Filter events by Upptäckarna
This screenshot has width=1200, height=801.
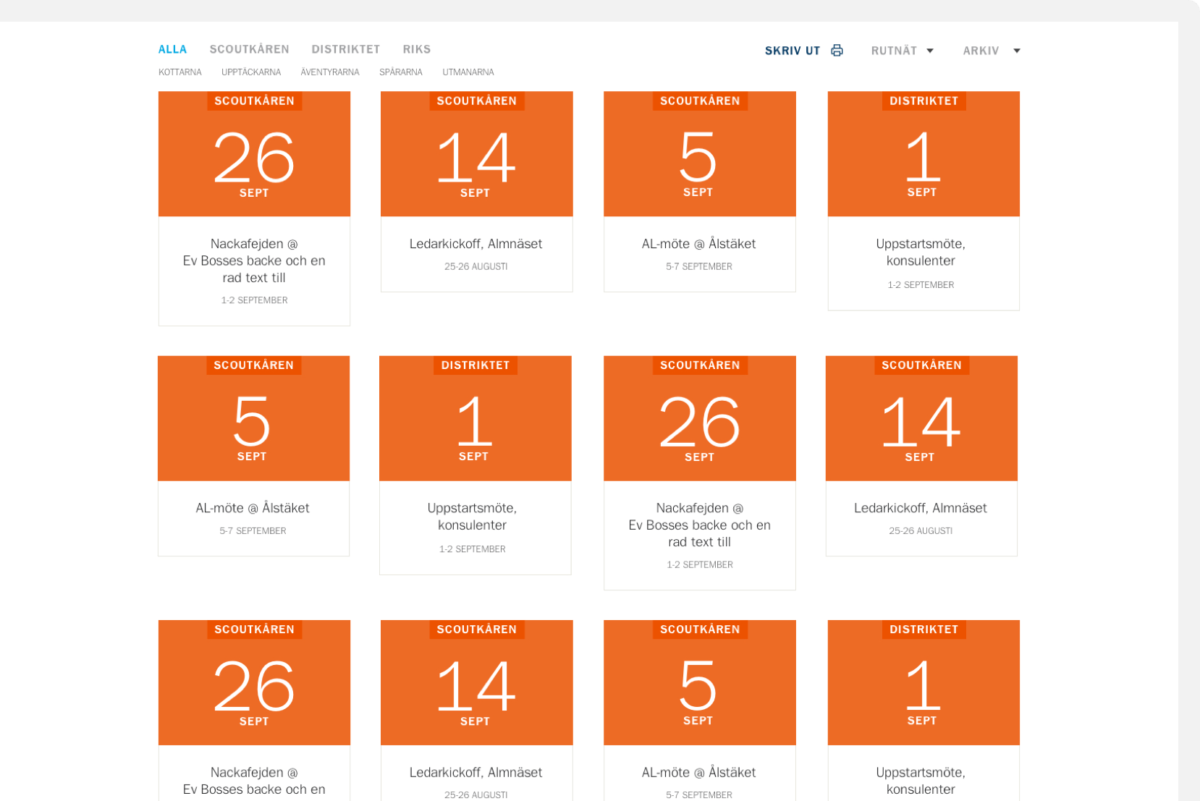251,72
